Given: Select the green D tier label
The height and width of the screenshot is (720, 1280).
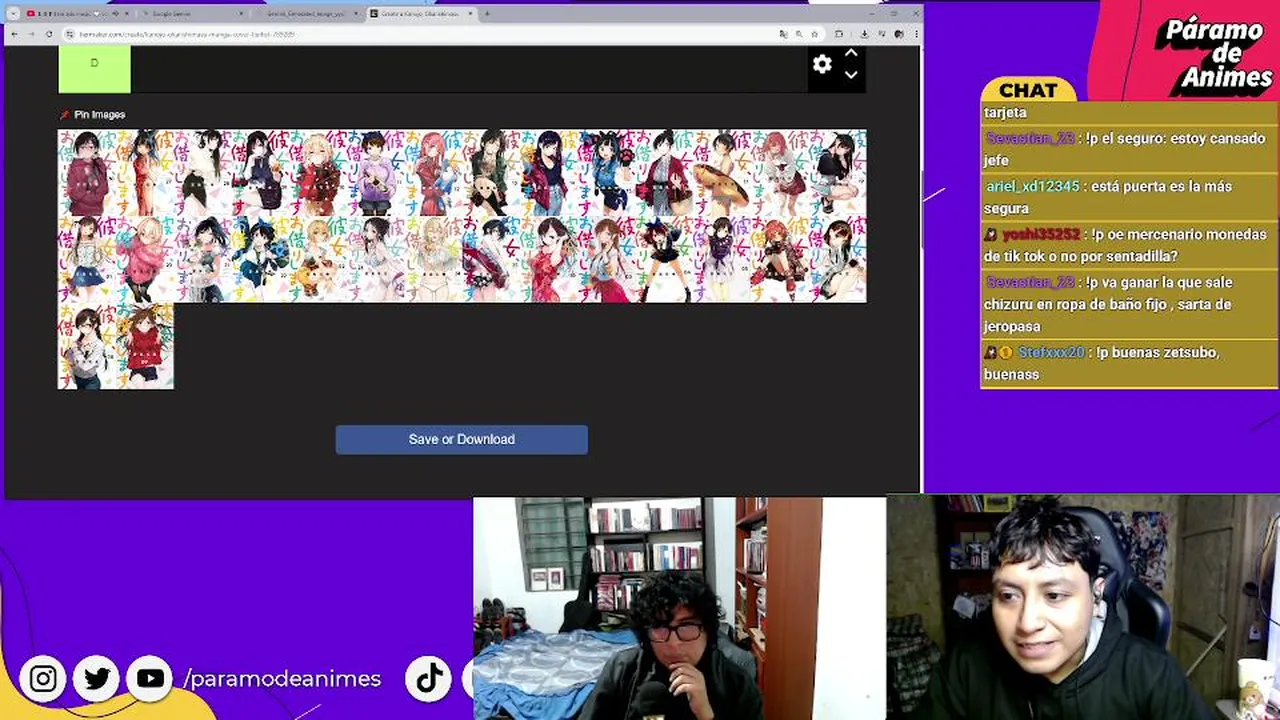Looking at the screenshot, I should (94, 69).
